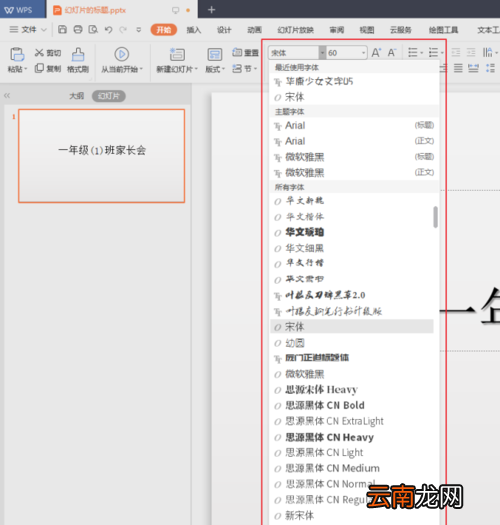Click the 重置 reset button

[x=245, y=53]
